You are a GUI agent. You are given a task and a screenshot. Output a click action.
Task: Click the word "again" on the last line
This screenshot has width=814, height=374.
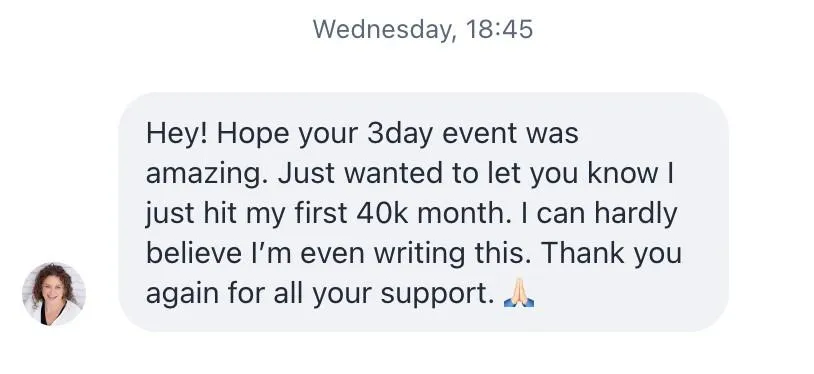tap(182, 296)
